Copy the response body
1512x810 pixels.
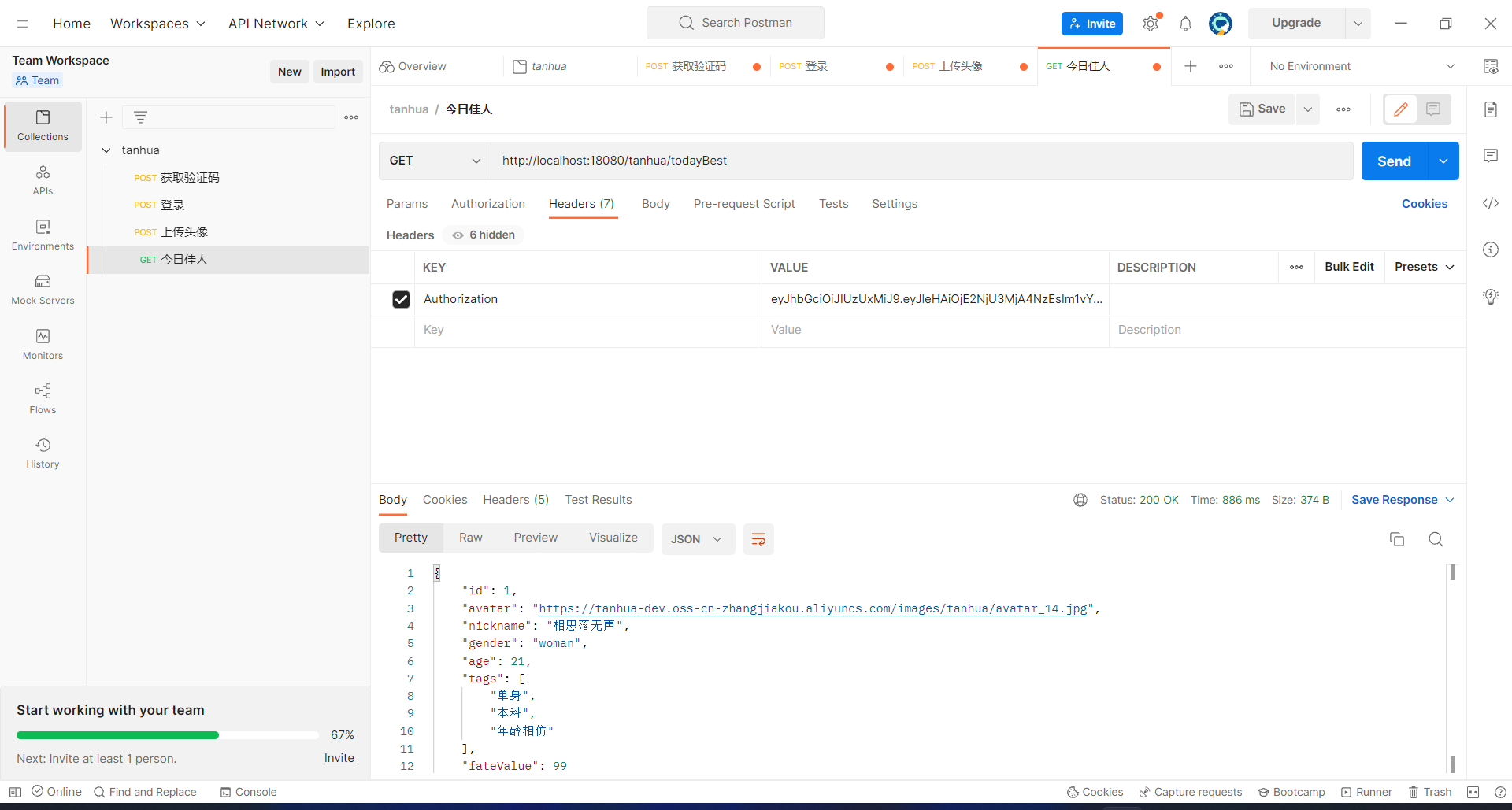[x=1397, y=539]
